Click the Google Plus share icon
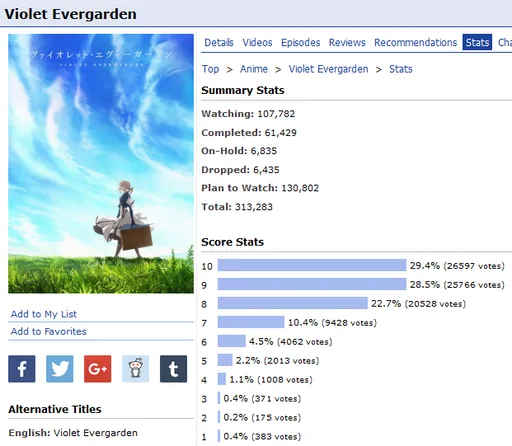Screen dimensions: 512x446 (98, 369)
